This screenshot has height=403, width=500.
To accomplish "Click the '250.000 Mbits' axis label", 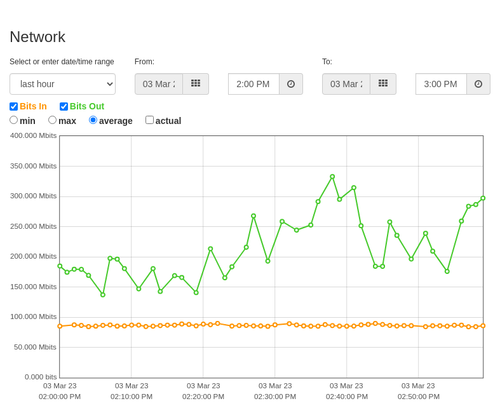I will 33,226.
